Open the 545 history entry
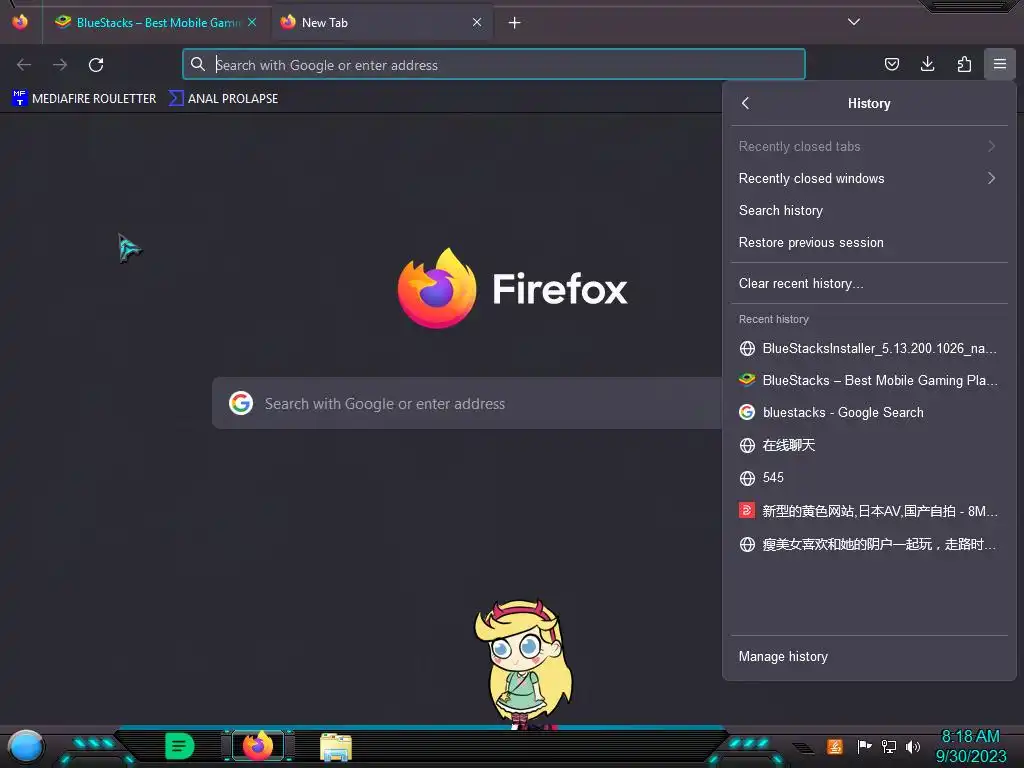This screenshot has height=768, width=1024. (869, 477)
